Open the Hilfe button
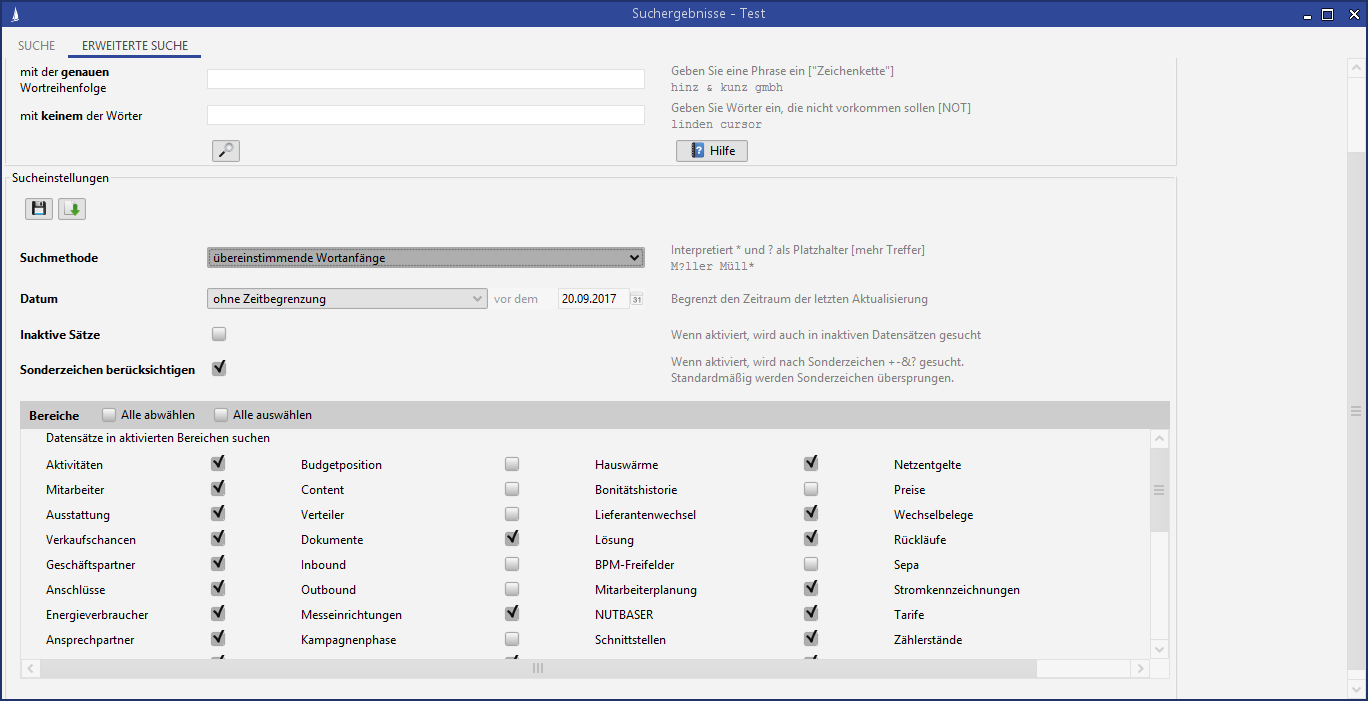 [x=712, y=151]
